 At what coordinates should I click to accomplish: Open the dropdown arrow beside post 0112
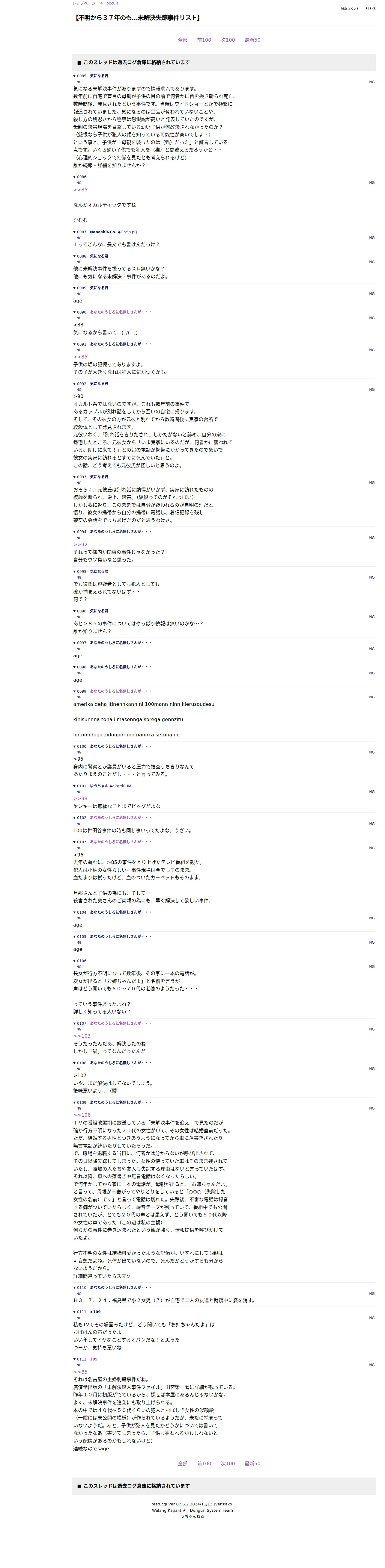click(x=75, y=1359)
